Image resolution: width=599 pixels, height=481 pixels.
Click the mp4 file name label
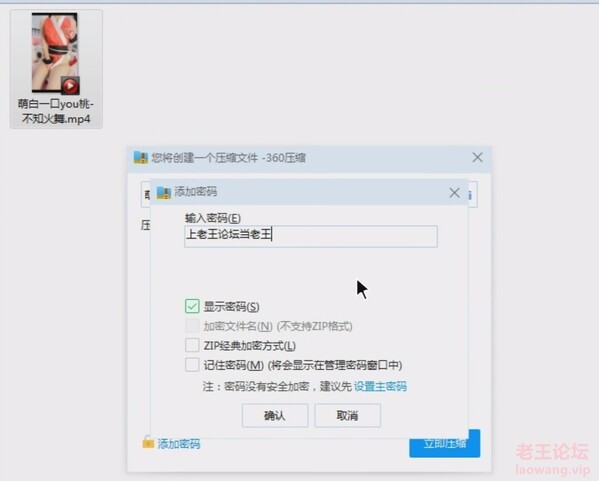click(x=56, y=111)
